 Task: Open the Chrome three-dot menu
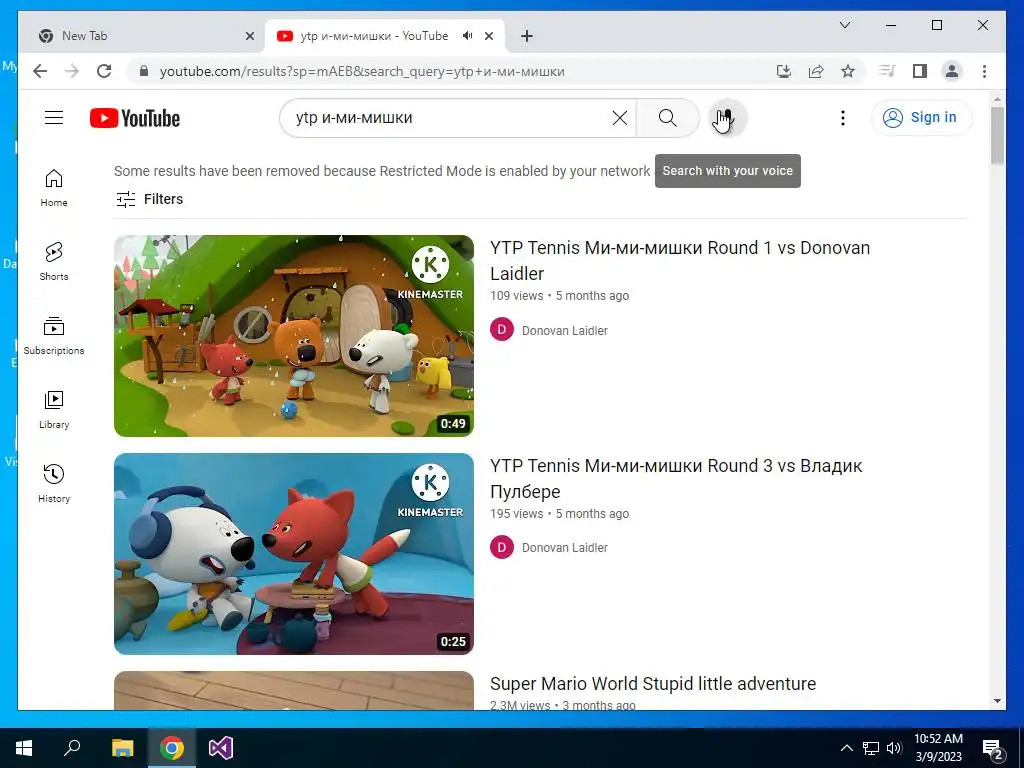click(x=984, y=71)
